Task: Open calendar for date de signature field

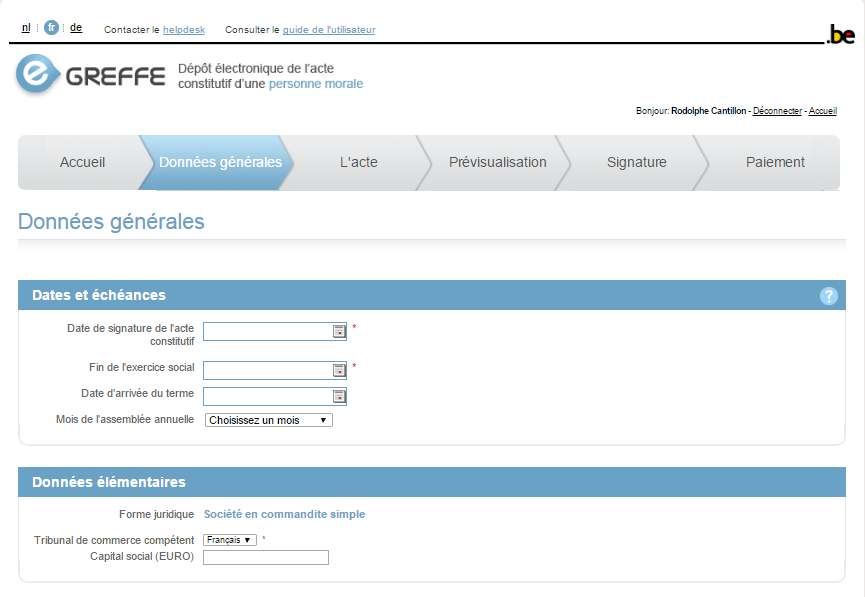Action: (339, 332)
